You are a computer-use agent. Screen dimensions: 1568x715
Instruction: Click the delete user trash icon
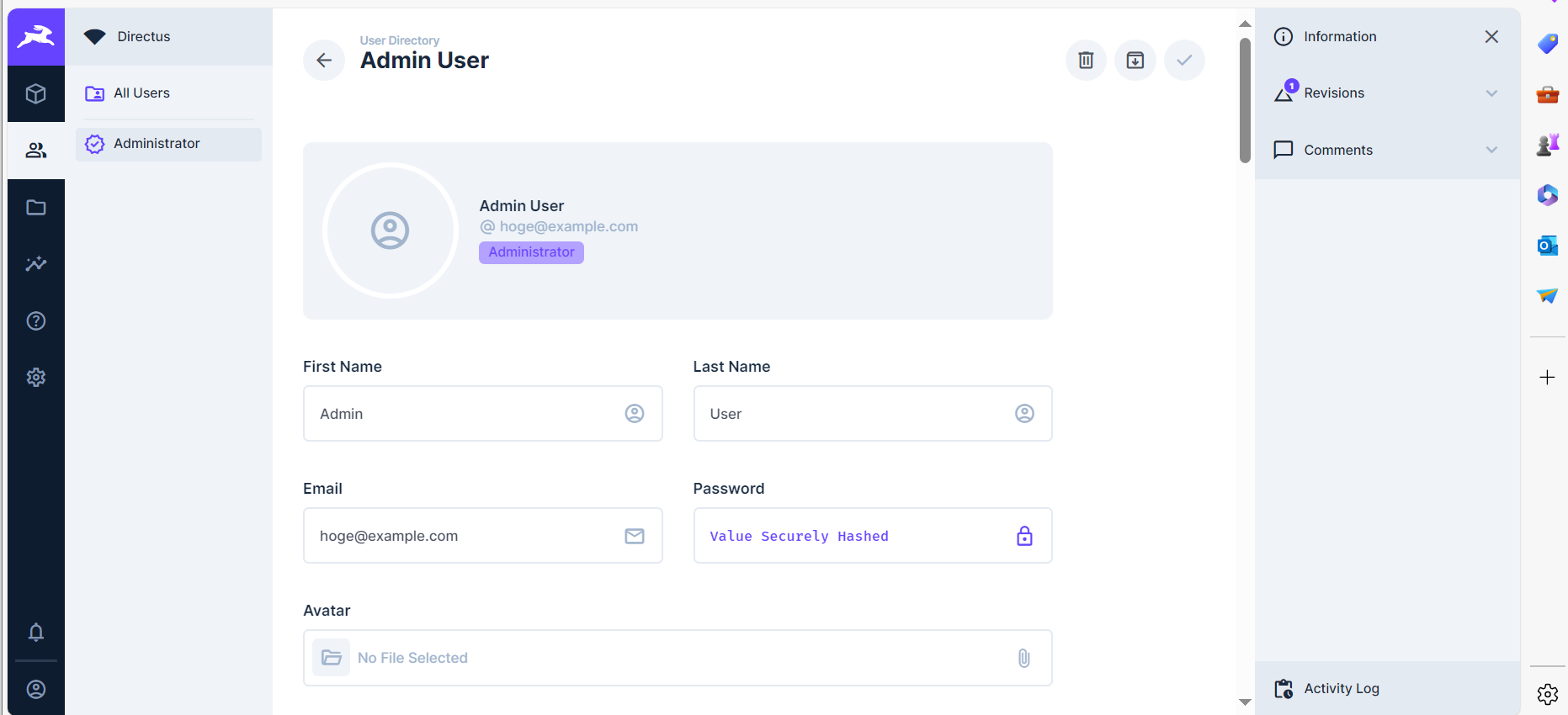click(x=1086, y=61)
